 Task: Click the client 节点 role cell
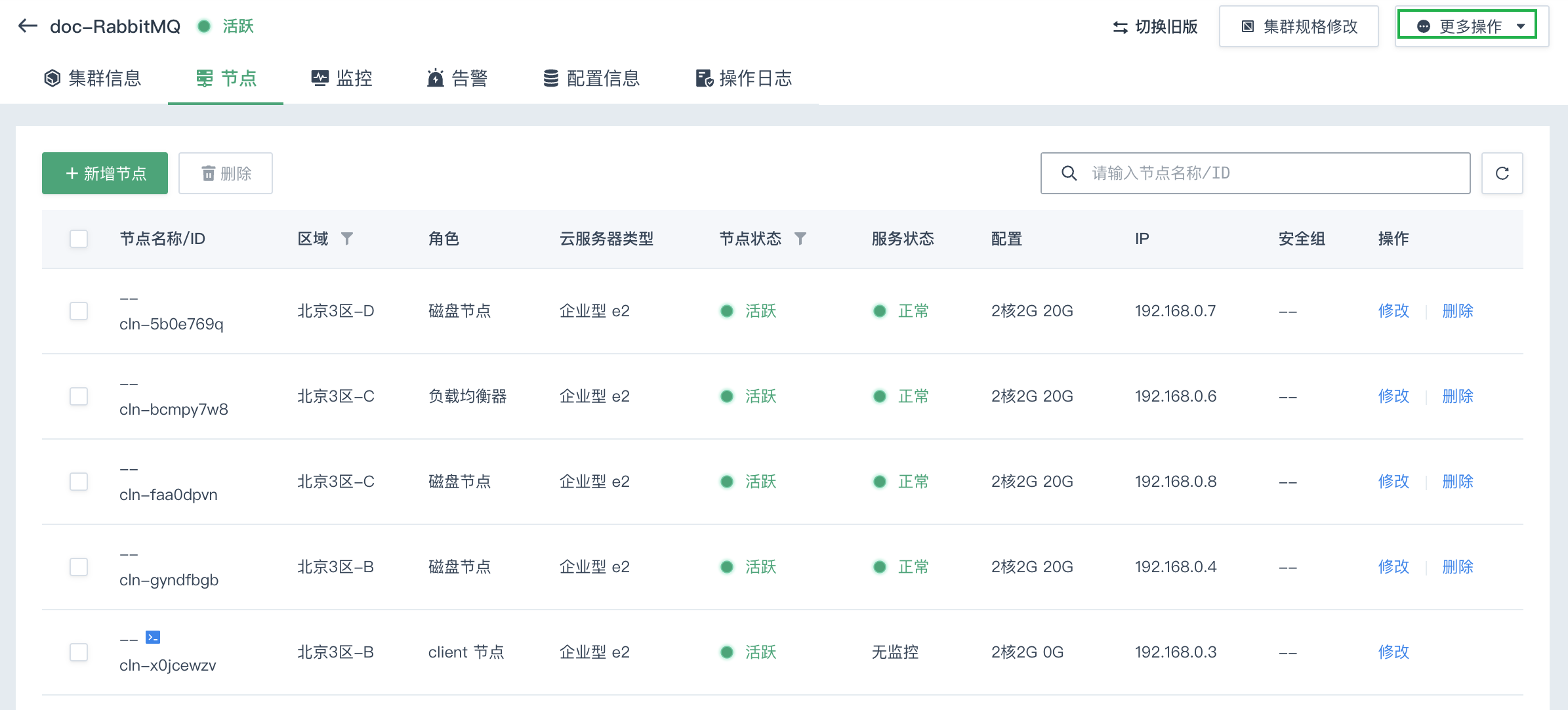coord(466,652)
